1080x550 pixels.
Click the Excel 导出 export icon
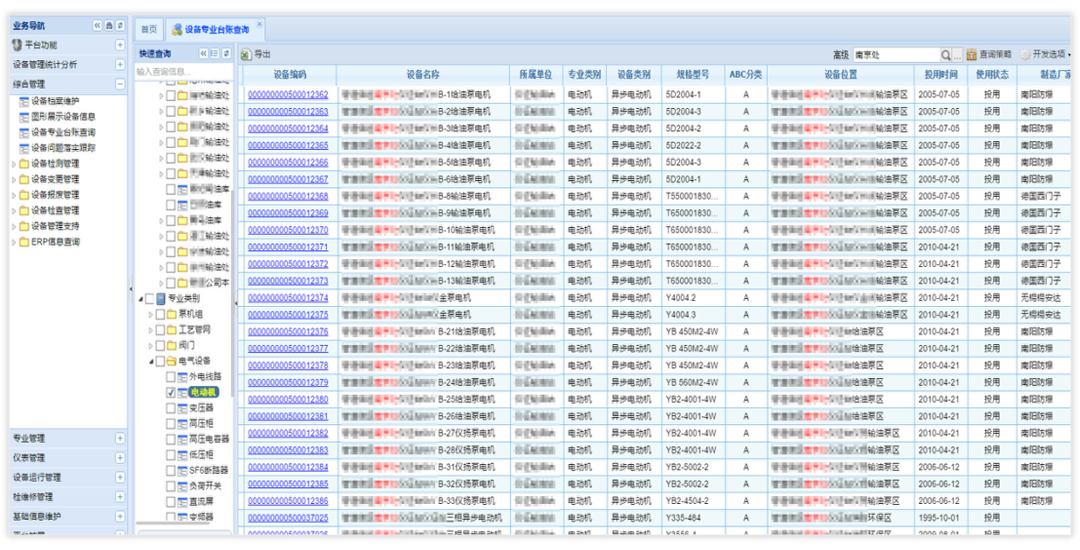tap(246, 54)
